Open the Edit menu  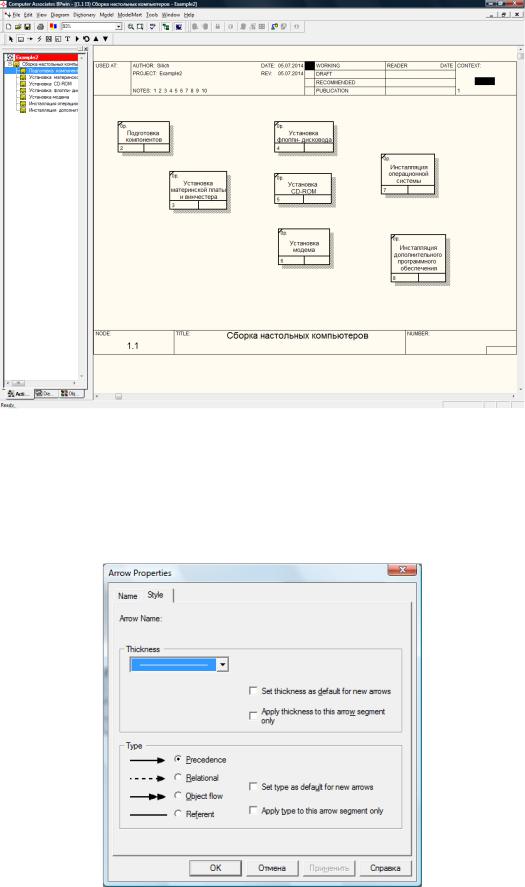[x=28, y=15]
